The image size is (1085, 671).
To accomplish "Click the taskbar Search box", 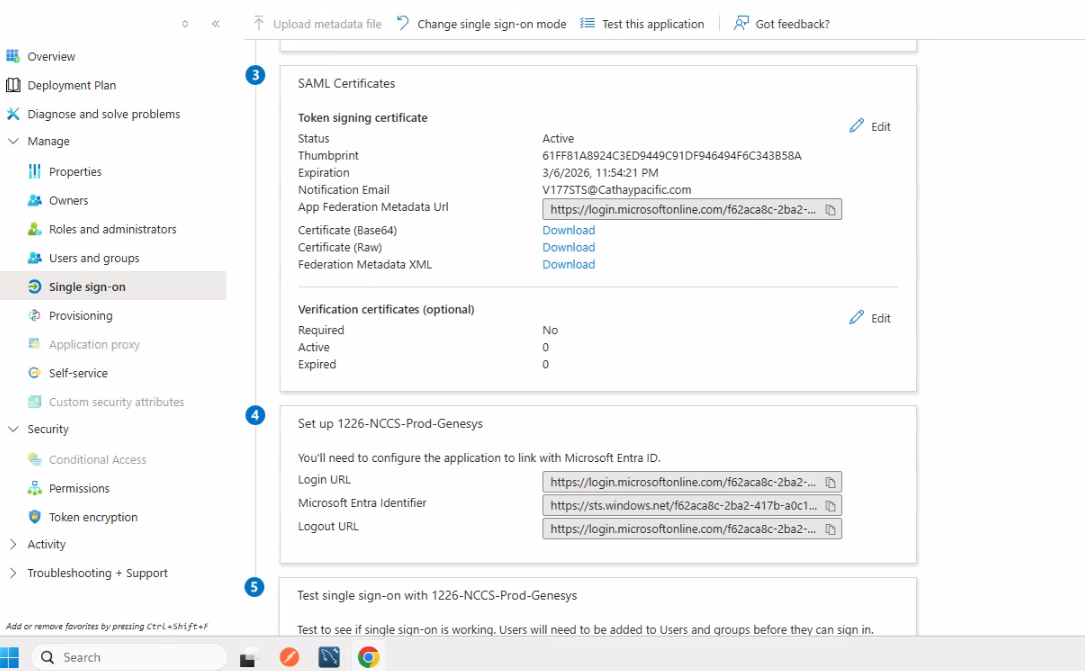I will 128,657.
